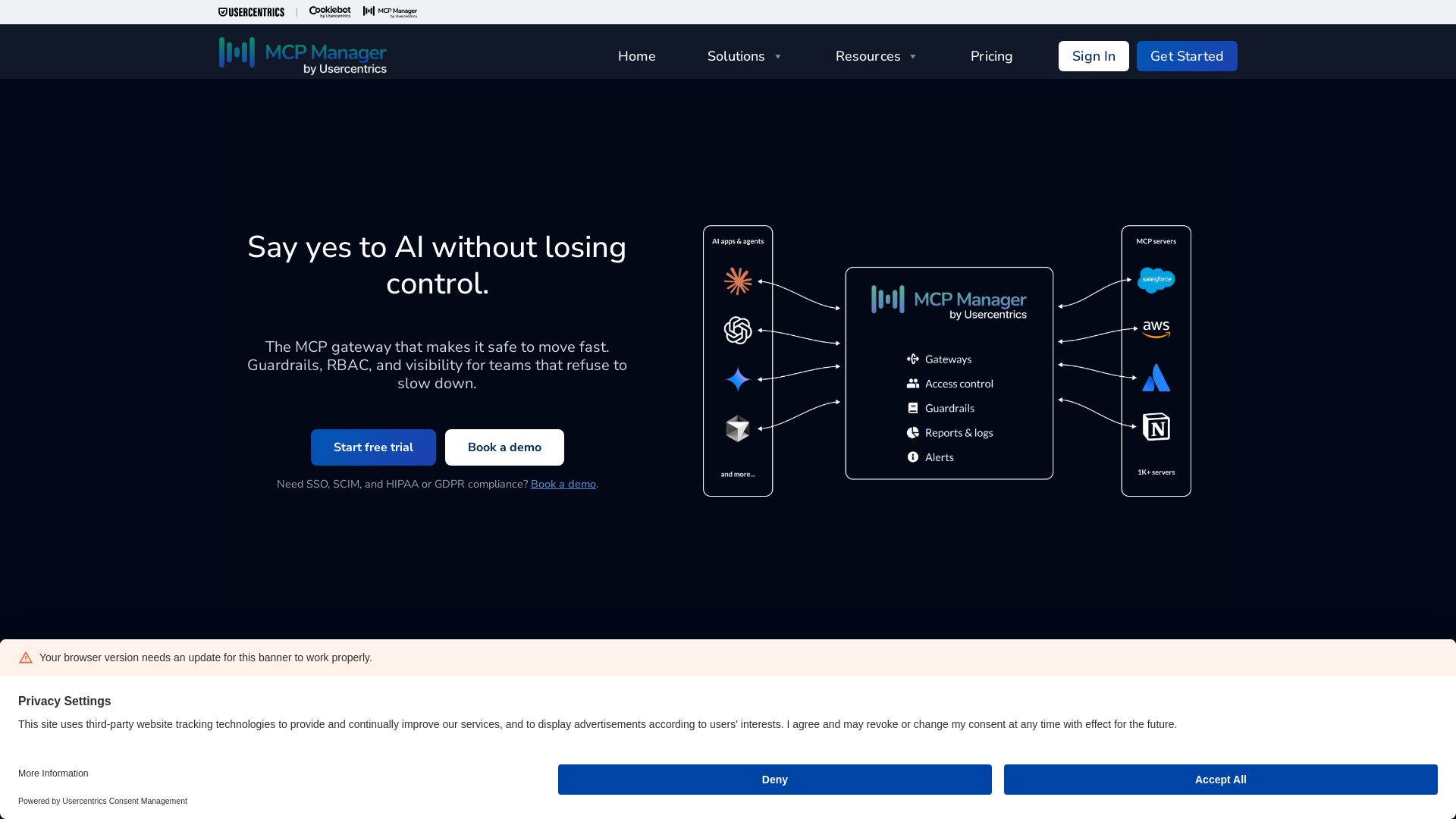Click the Get Started button

(x=1187, y=56)
